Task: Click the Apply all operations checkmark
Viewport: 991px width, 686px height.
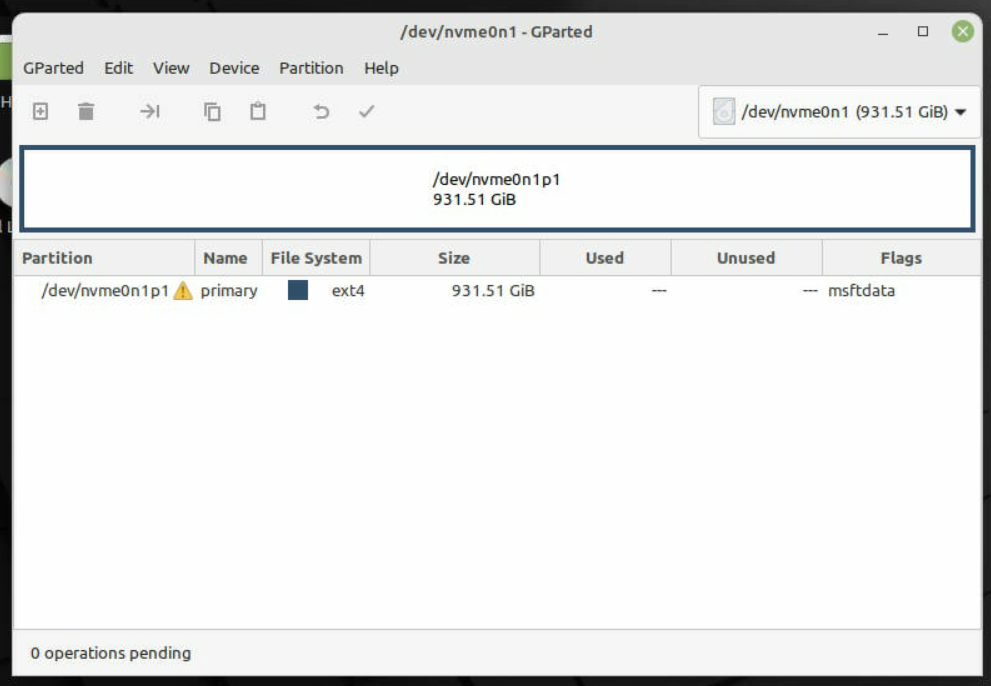Action: click(367, 111)
